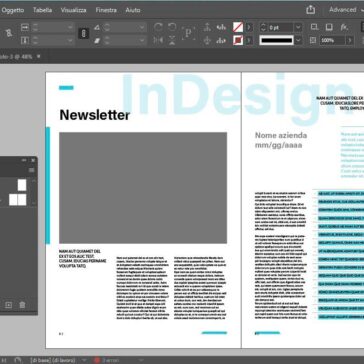Click the Select Previous Object icon
The height and width of the screenshot is (364, 364).
(221, 27)
